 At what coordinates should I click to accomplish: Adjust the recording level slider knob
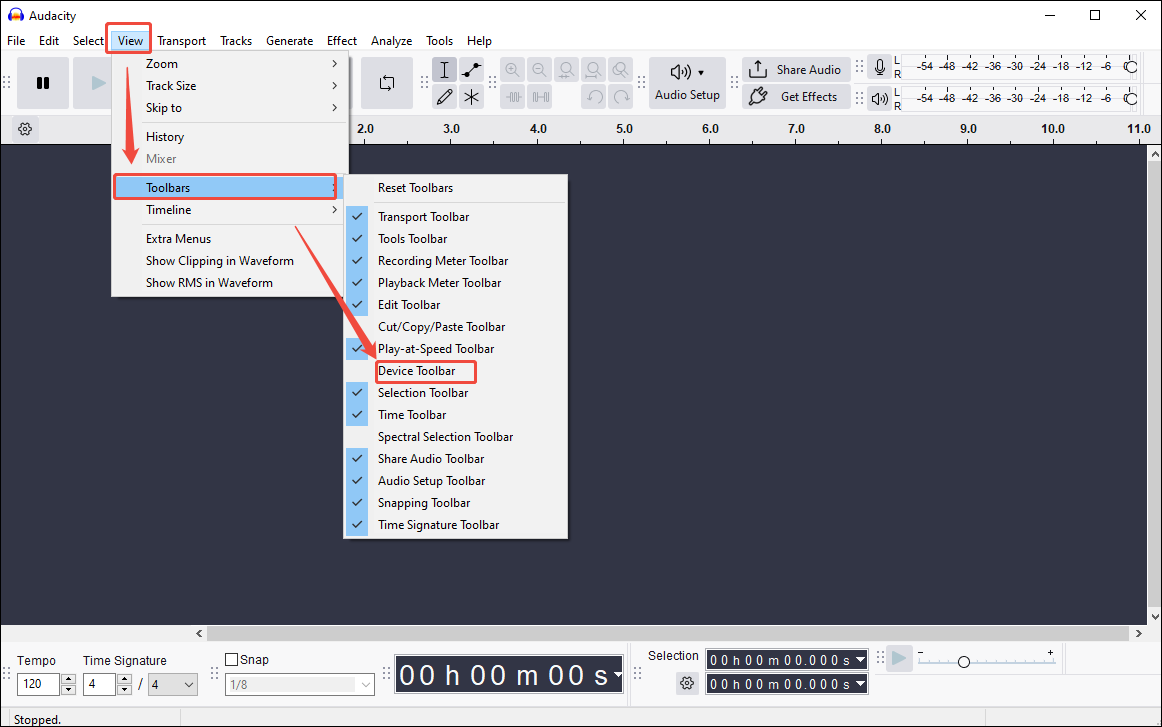click(1131, 67)
